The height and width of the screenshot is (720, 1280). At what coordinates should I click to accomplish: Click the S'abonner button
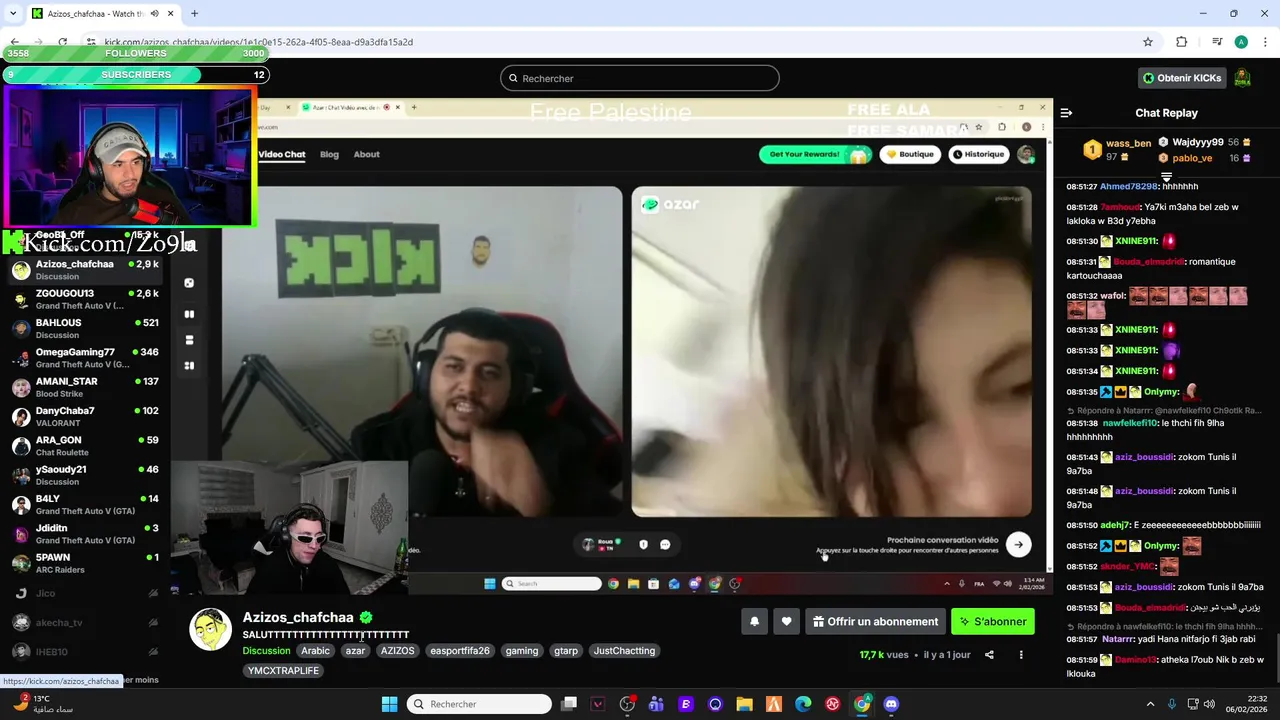(x=993, y=621)
